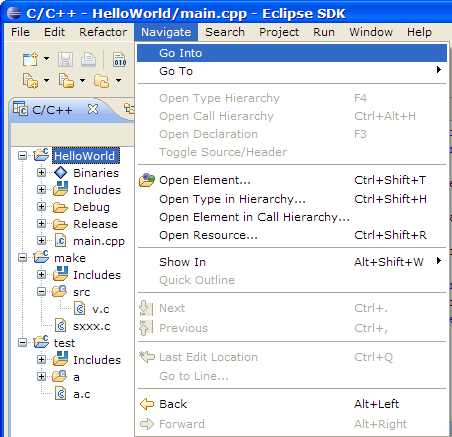Choose Open Element... menu entry
The width and height of the screenshot is (452, 437).
click(292, 180)
